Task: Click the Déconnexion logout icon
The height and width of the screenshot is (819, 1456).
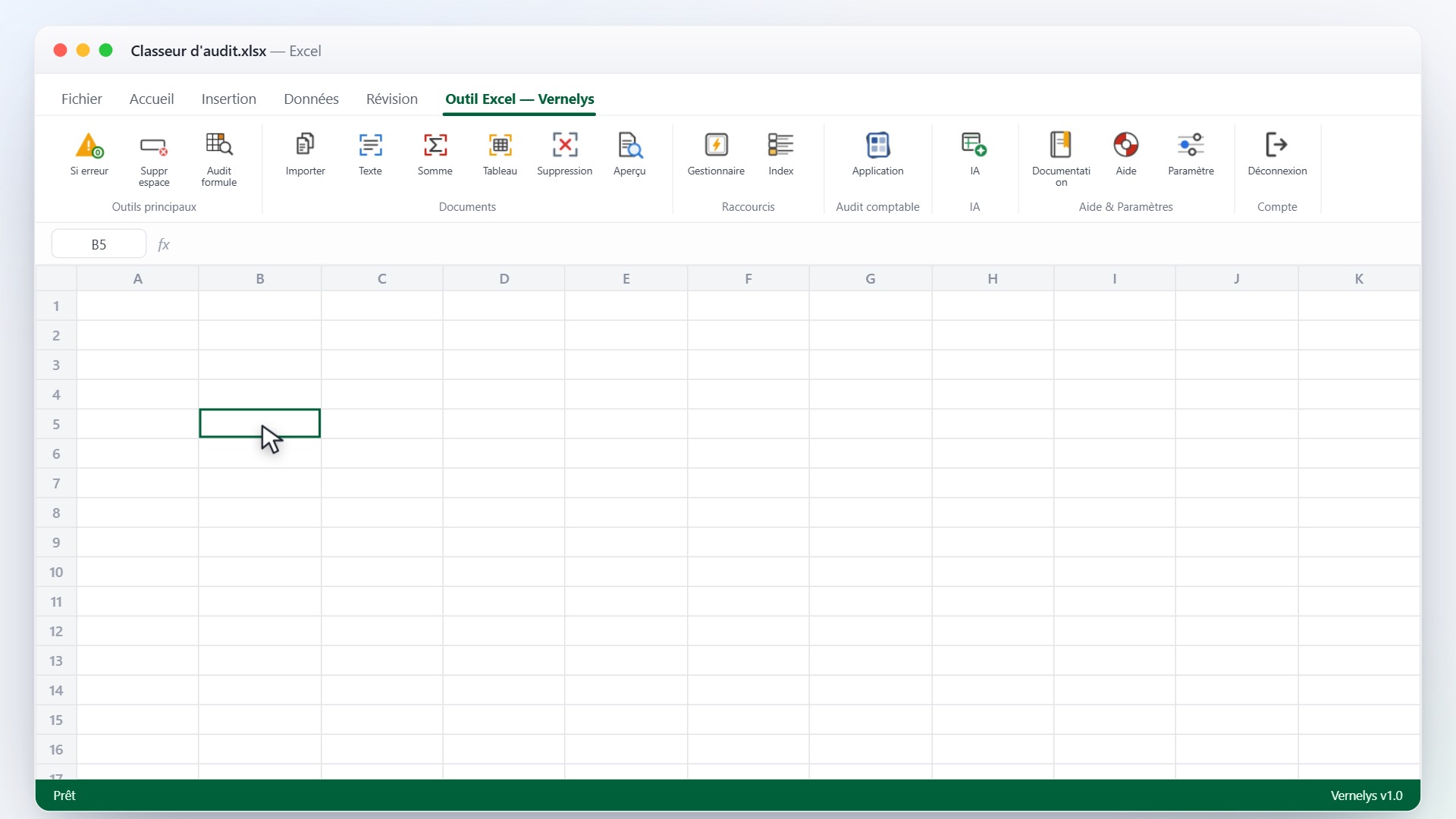Action: 1277,145
